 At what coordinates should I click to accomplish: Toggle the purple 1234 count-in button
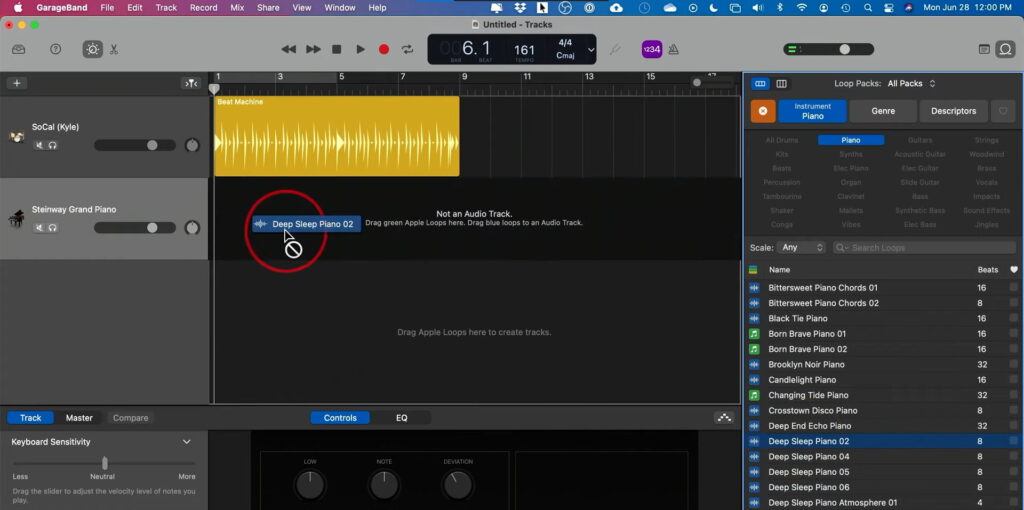point(652,49)
